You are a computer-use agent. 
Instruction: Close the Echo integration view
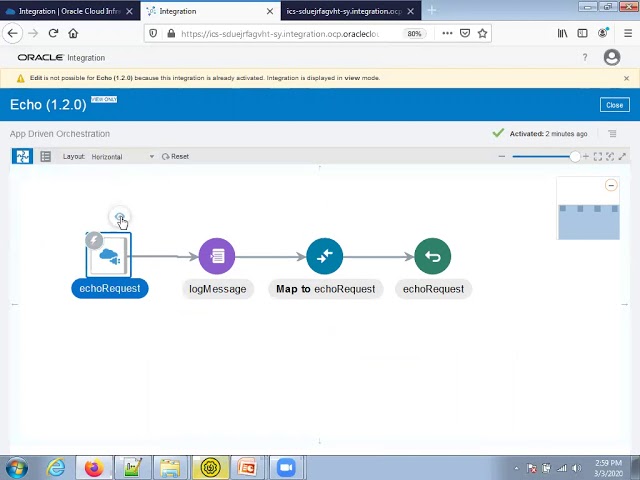pos(614,105)
